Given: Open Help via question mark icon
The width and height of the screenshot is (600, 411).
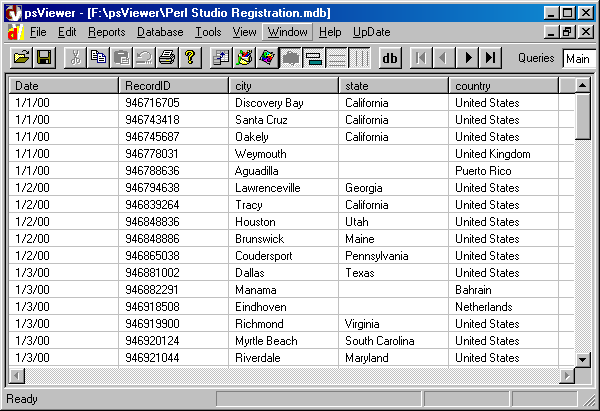Looking at the screenshot, I should click(x=189, y=58).
